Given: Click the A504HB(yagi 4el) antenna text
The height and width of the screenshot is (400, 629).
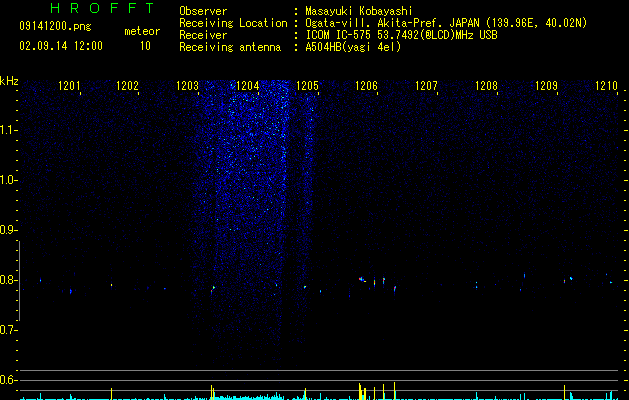Looking at the screenshot, I should [x=353, y=47].
